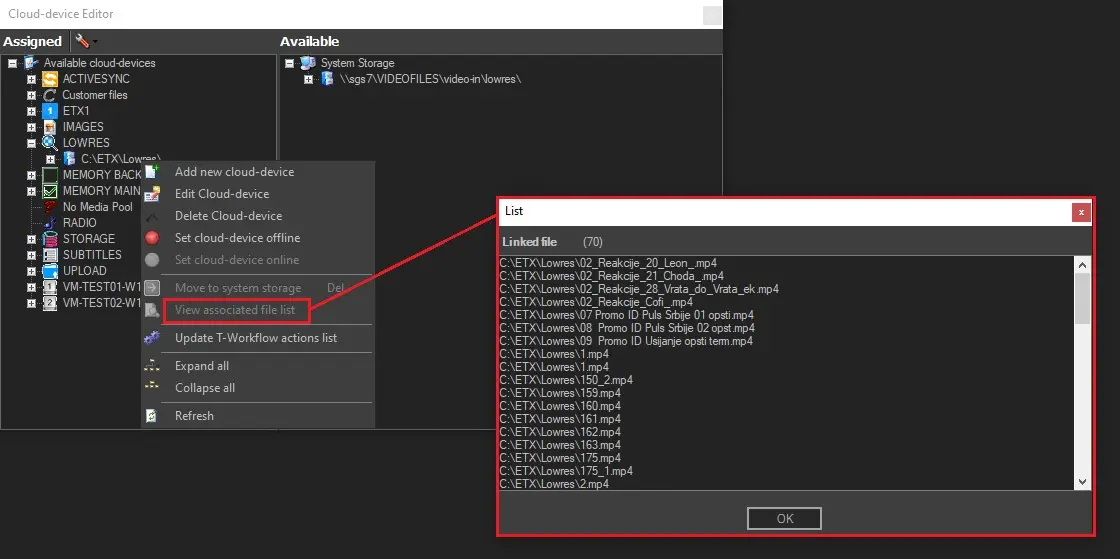Open the wrench tools dropdown
This screenshot has width=1120, height=559.
[84, 42]
